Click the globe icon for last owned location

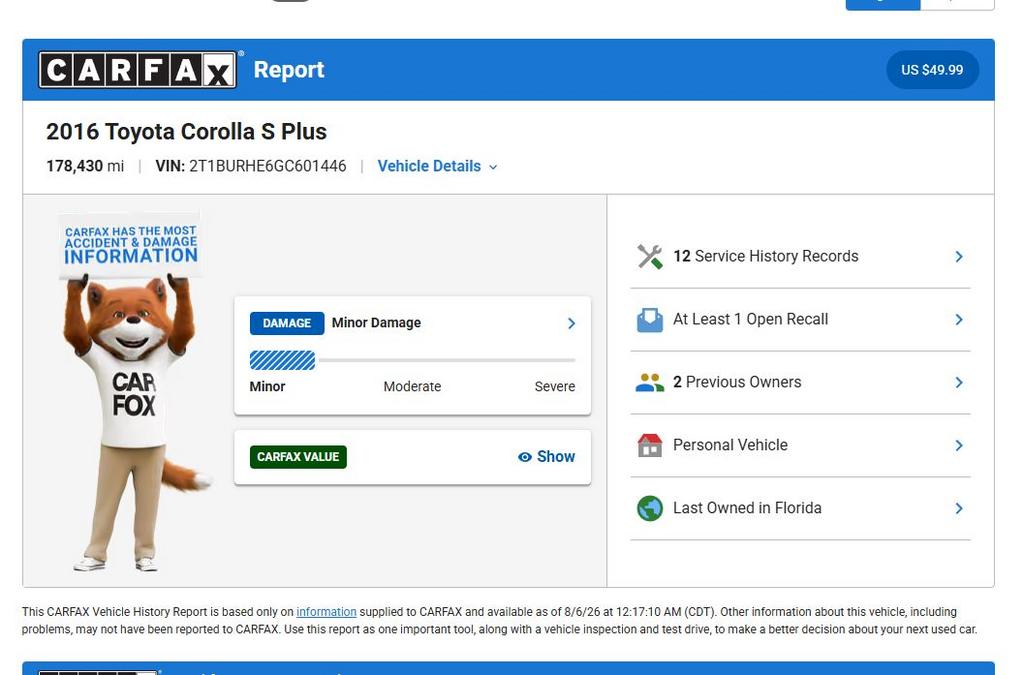coord(650,509)
